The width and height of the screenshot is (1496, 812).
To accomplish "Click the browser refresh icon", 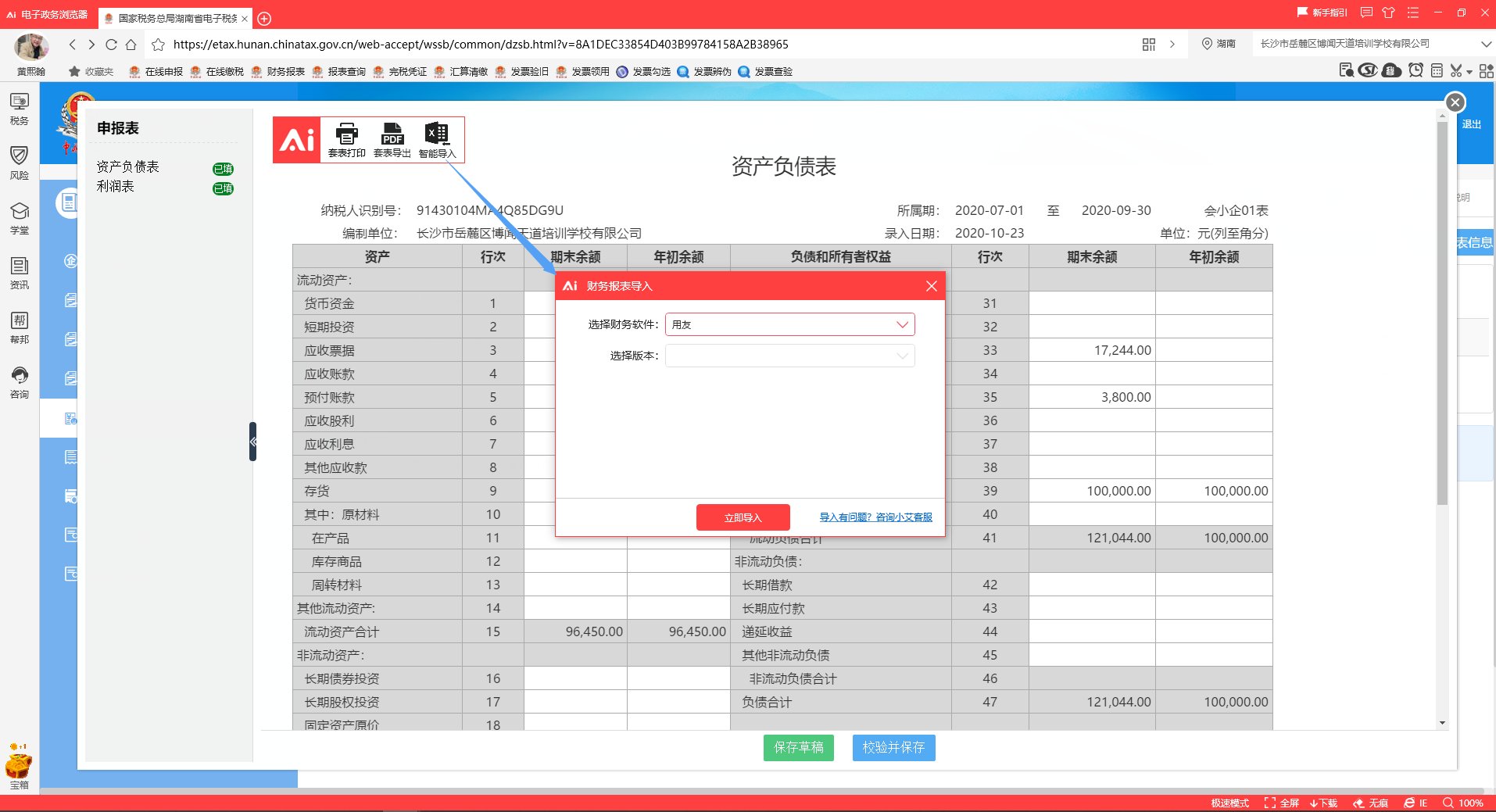I will [111, 45].
